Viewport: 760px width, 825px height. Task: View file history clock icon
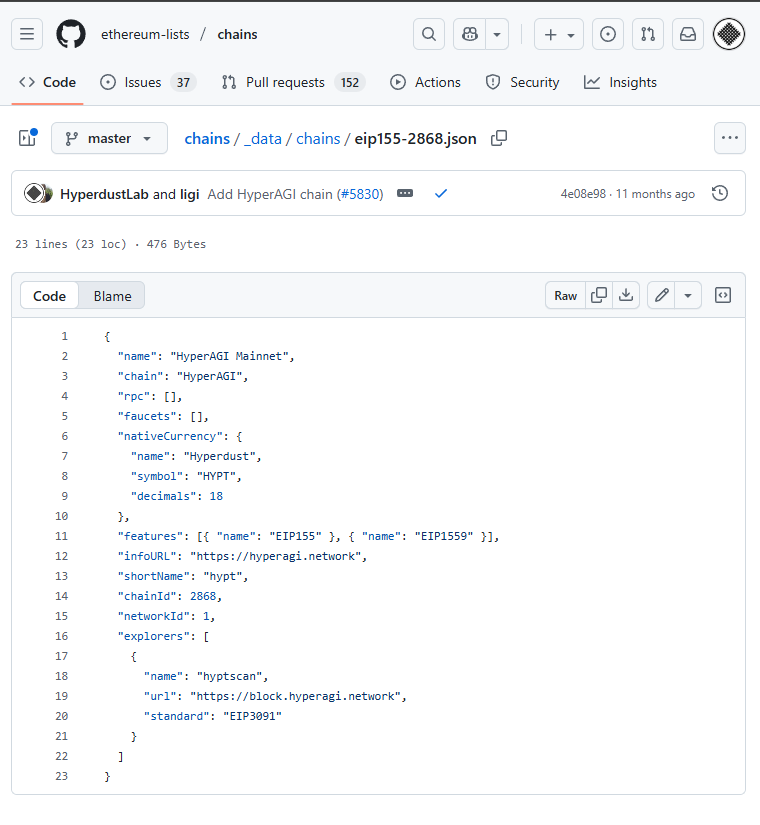click(720, 193)
